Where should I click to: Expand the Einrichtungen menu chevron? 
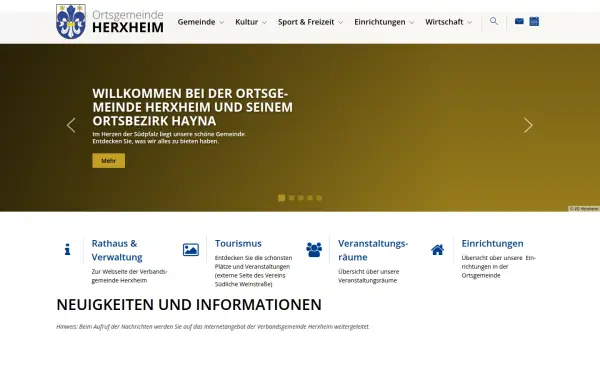point(412,23)
